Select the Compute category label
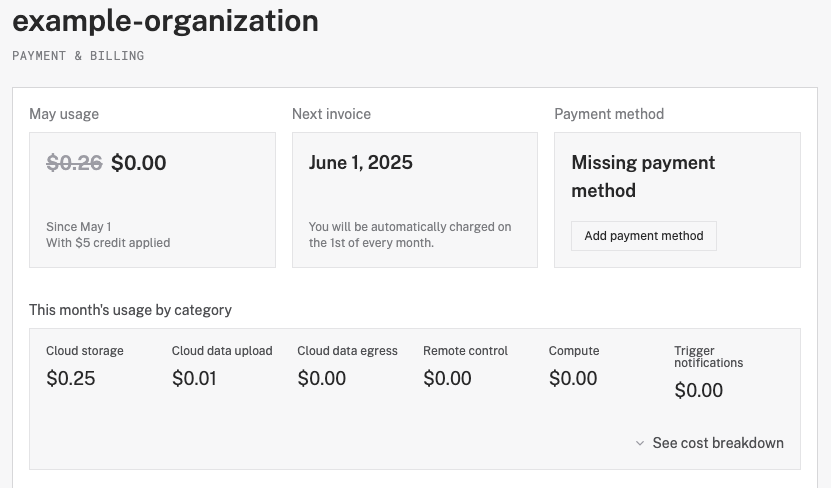 [x=574, y=351]
